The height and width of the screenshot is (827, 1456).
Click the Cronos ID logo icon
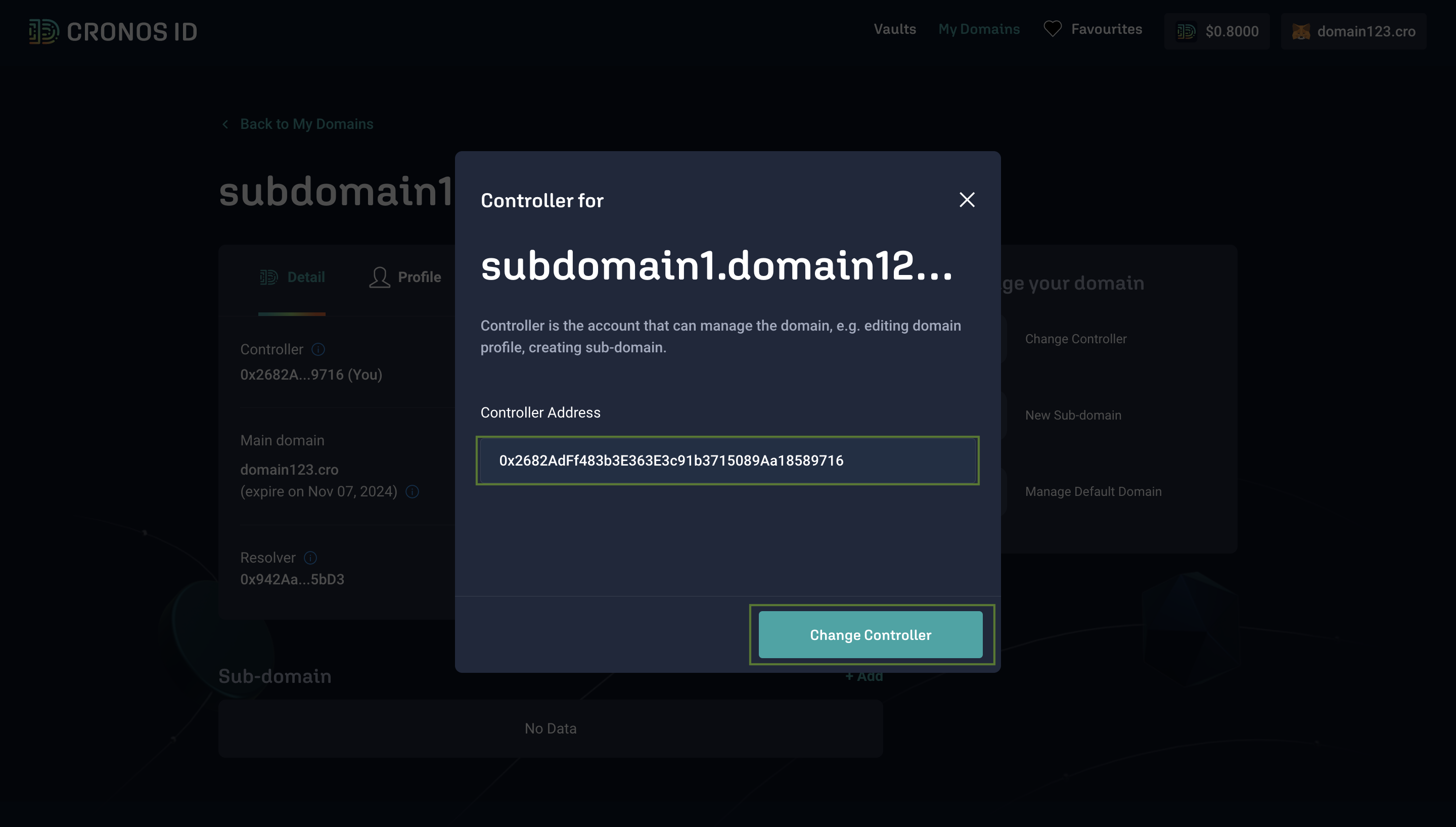click(x=43, y=31)
